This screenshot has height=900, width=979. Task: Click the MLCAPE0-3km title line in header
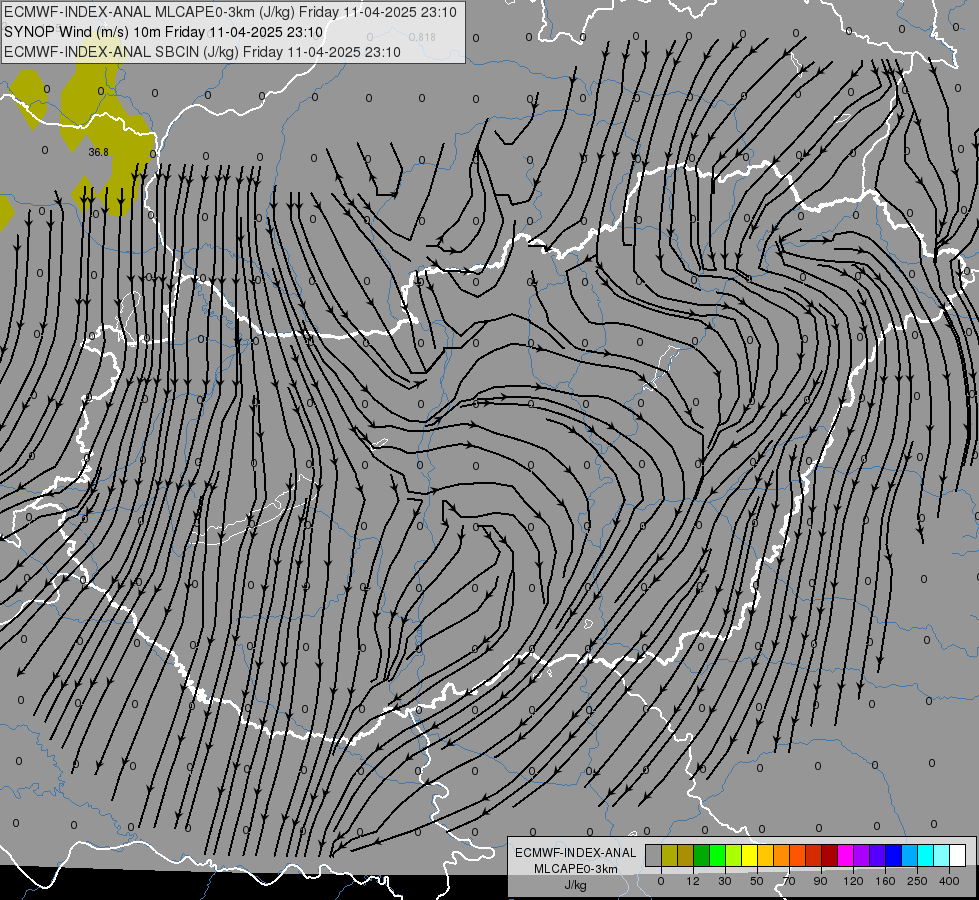[x=230, y=12]
